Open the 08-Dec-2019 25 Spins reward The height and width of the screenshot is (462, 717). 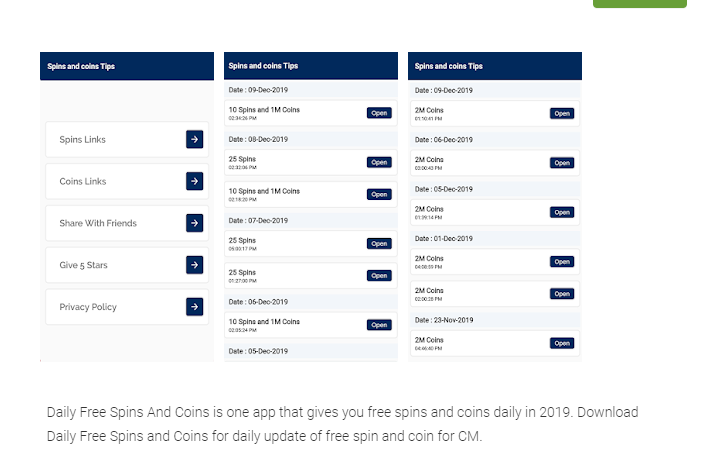pos(379,162)
